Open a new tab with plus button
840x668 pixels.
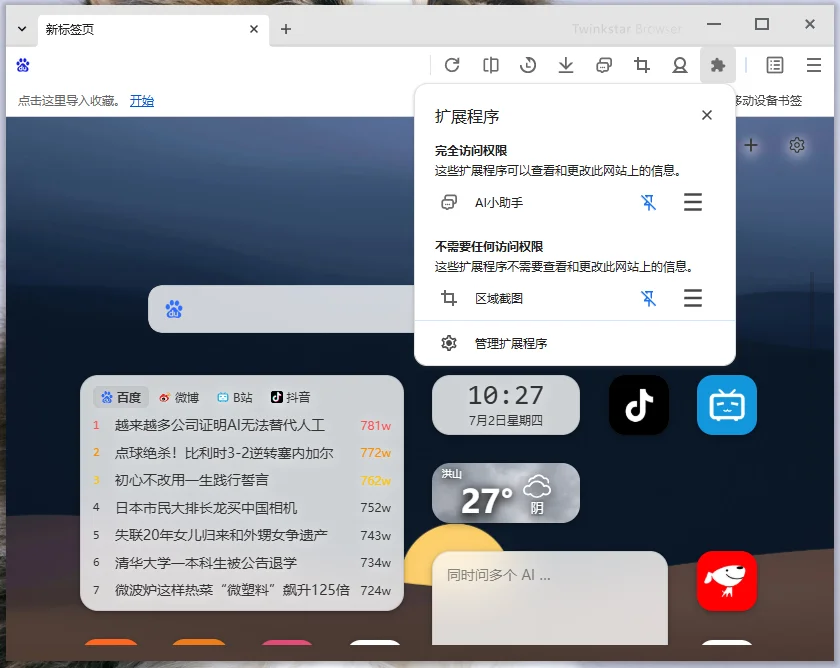(x=286, y=29)
